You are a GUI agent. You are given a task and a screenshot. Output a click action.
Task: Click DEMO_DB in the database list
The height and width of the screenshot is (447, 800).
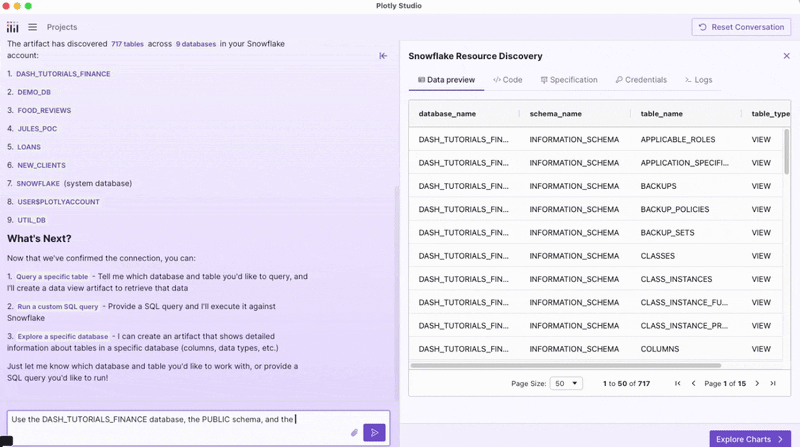click(34, 92)
